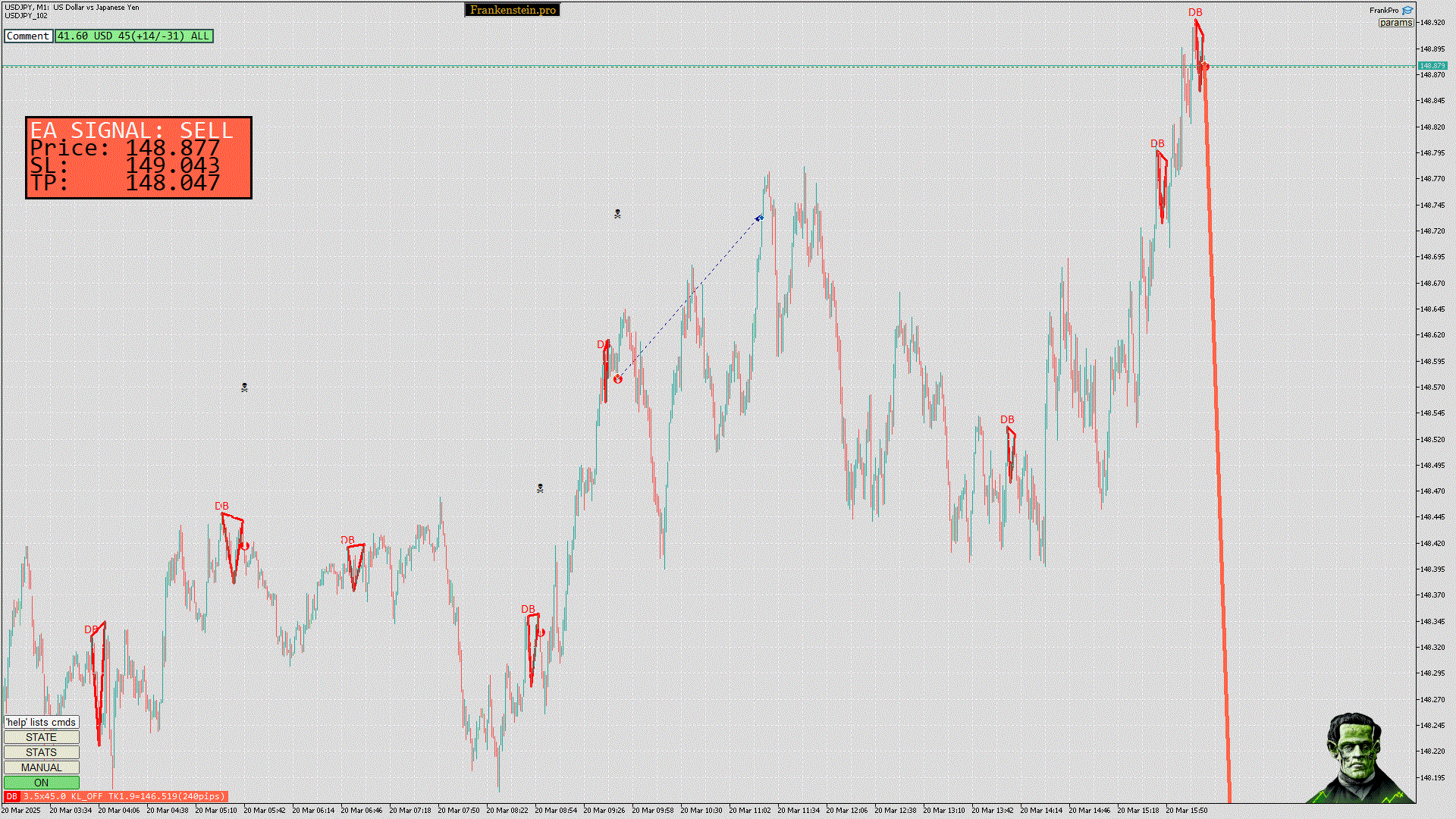Open the params button
This screenshot has height=819, width=1456.
pyautogui.click(x=1395, y=23)
